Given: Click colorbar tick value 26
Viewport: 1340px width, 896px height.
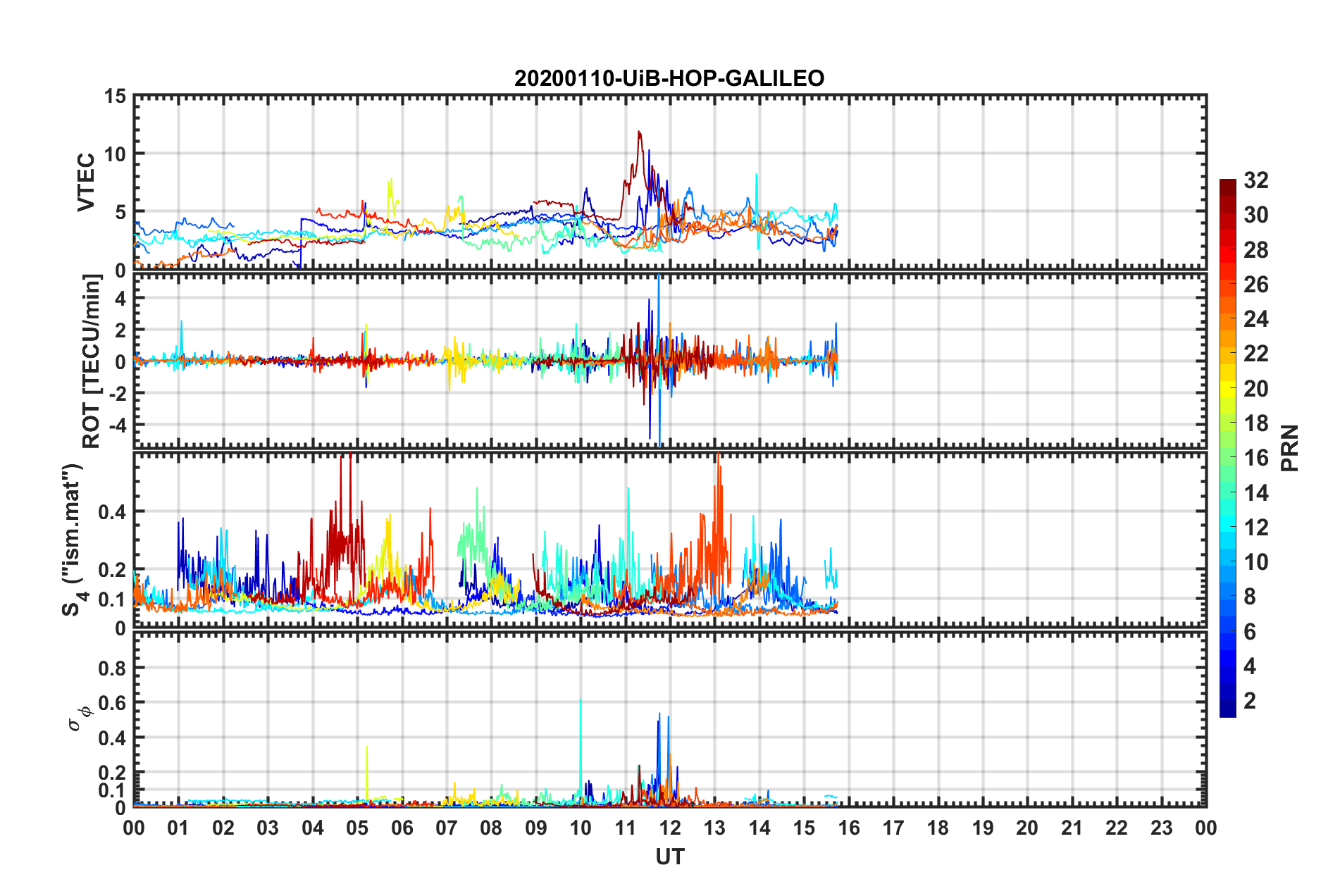Looking at the screenshot, I should [x=1256, y=285].
